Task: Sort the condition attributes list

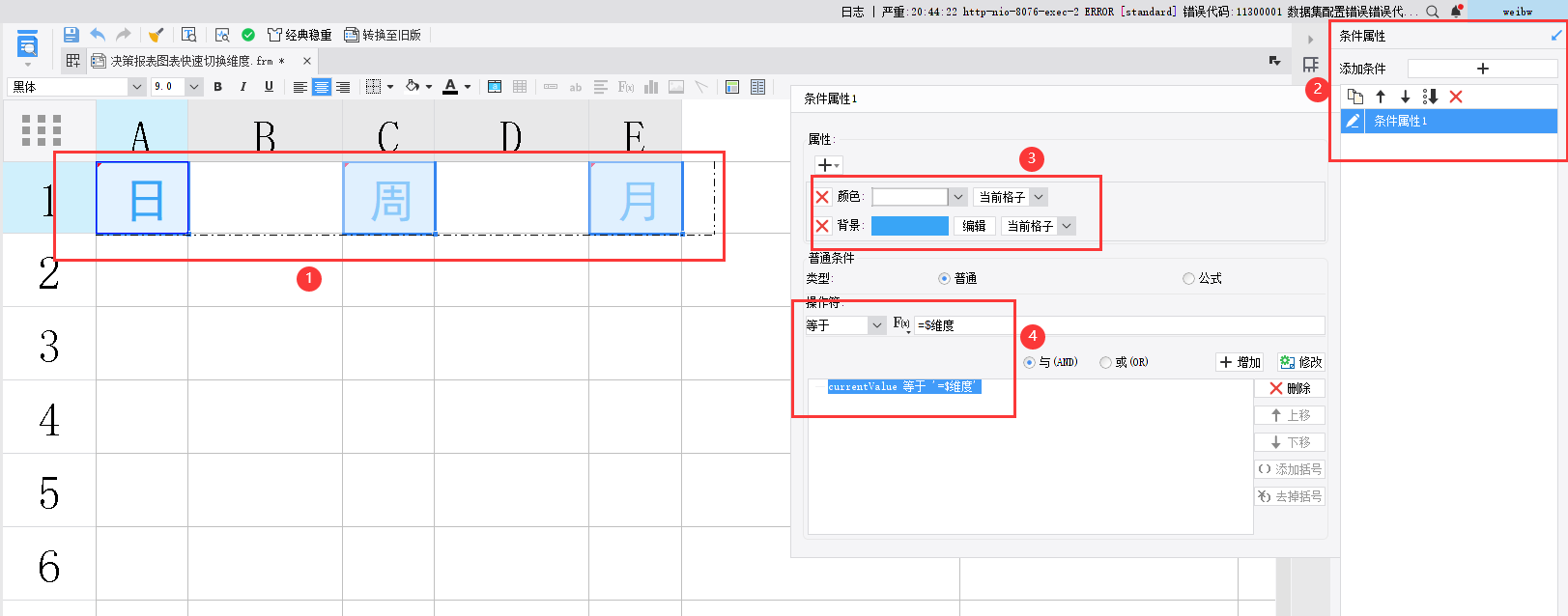Action: [x=1431, y=97]
